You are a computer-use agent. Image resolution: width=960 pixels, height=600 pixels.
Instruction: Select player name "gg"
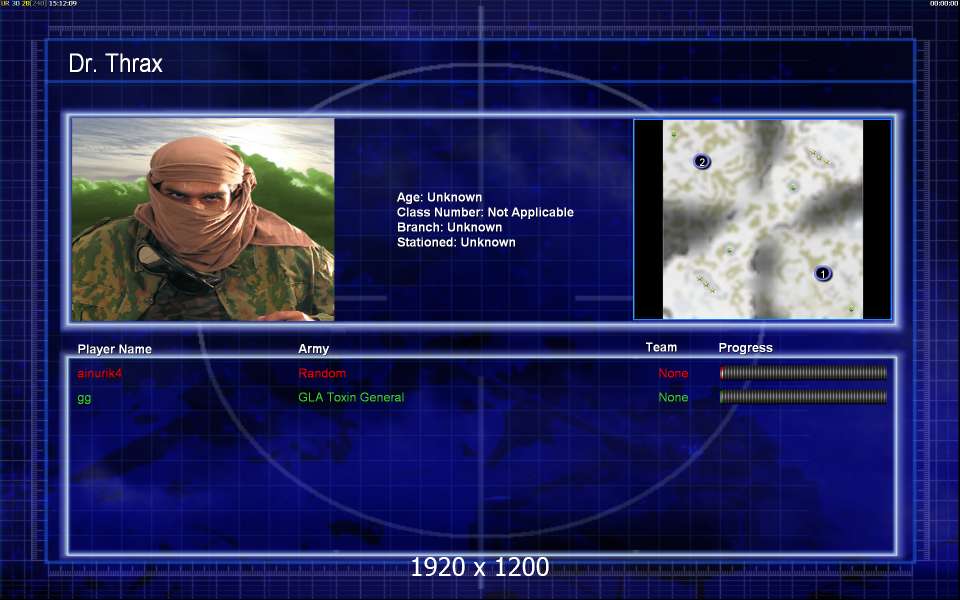click(x=84, y=398)
